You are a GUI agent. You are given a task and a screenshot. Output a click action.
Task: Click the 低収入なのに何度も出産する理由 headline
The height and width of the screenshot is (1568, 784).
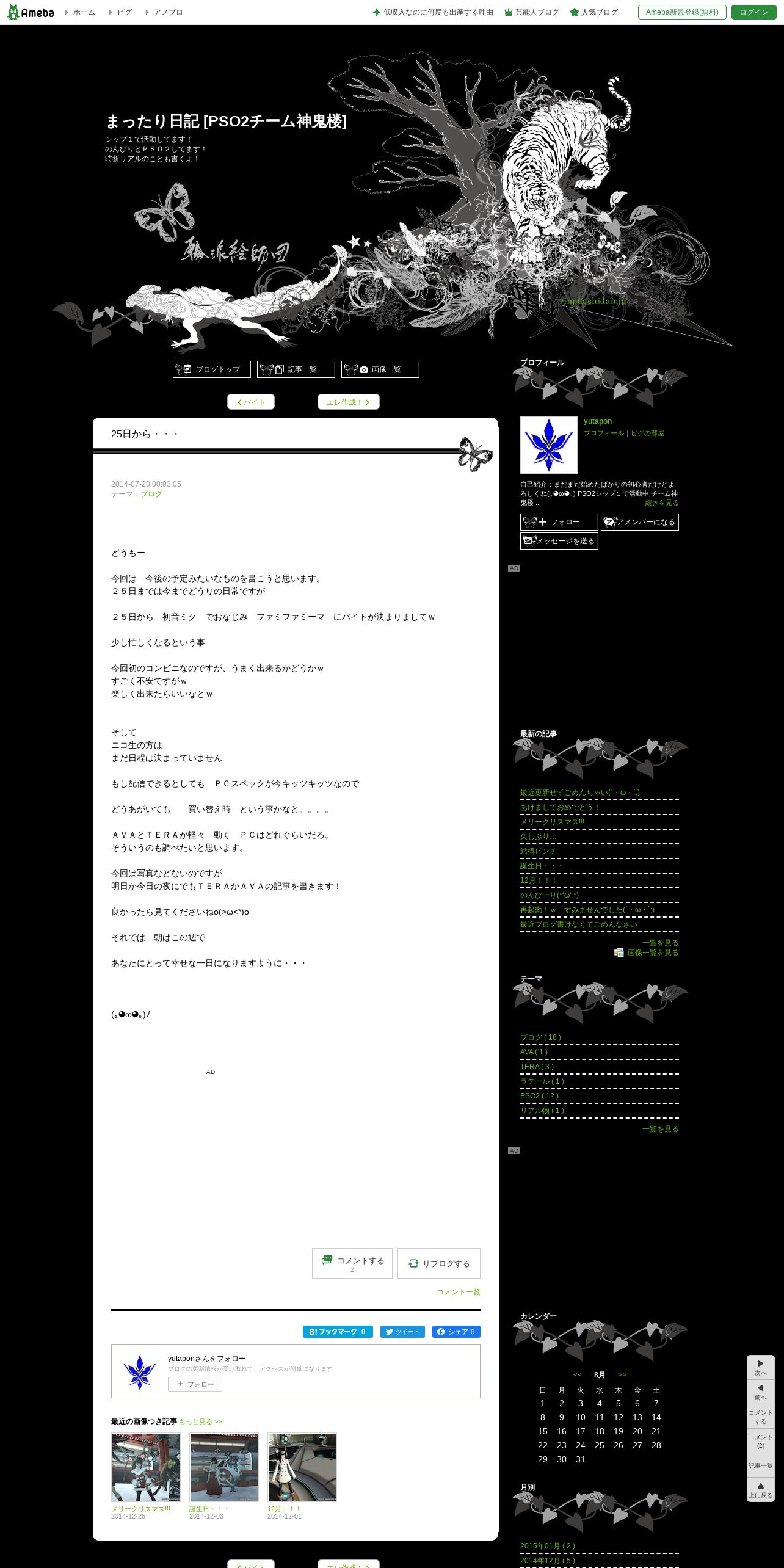pos(433,12)
